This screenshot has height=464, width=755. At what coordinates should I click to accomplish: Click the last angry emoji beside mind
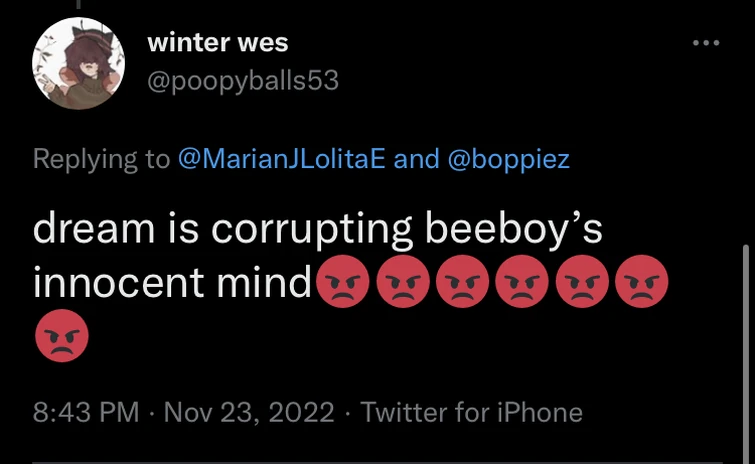point(641,285)
